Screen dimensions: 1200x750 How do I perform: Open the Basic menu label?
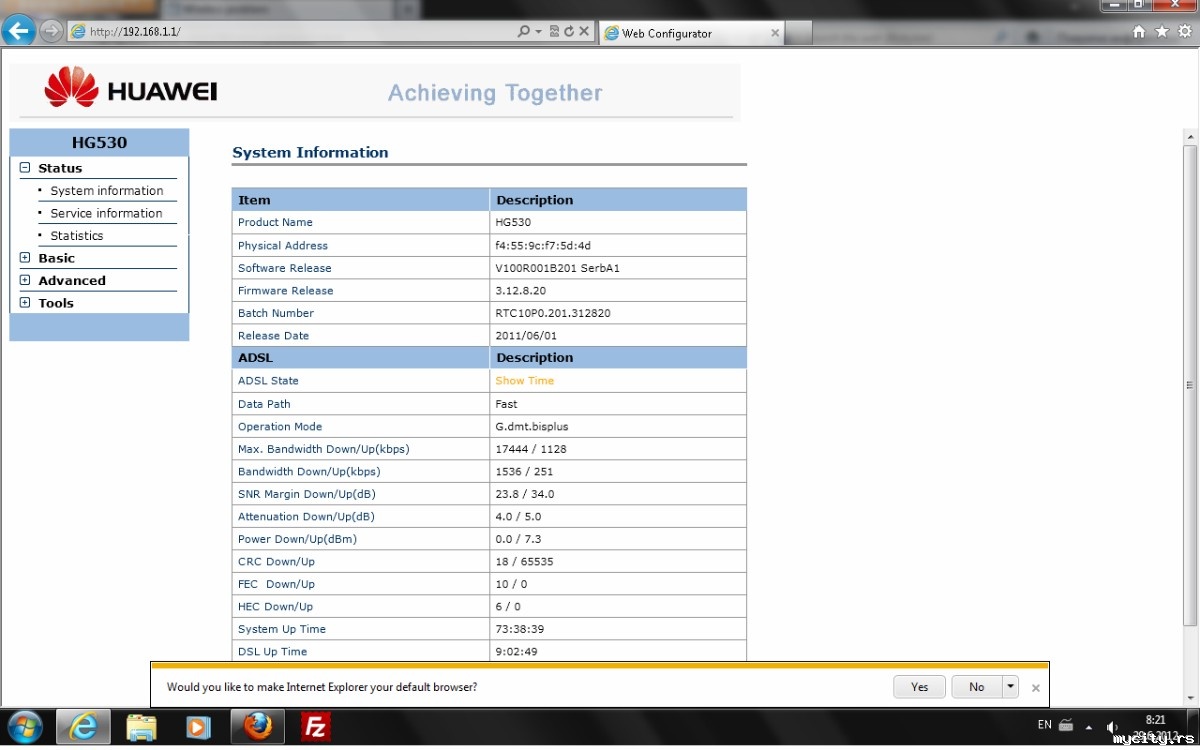pyautogui.click(x=56, y=258)
